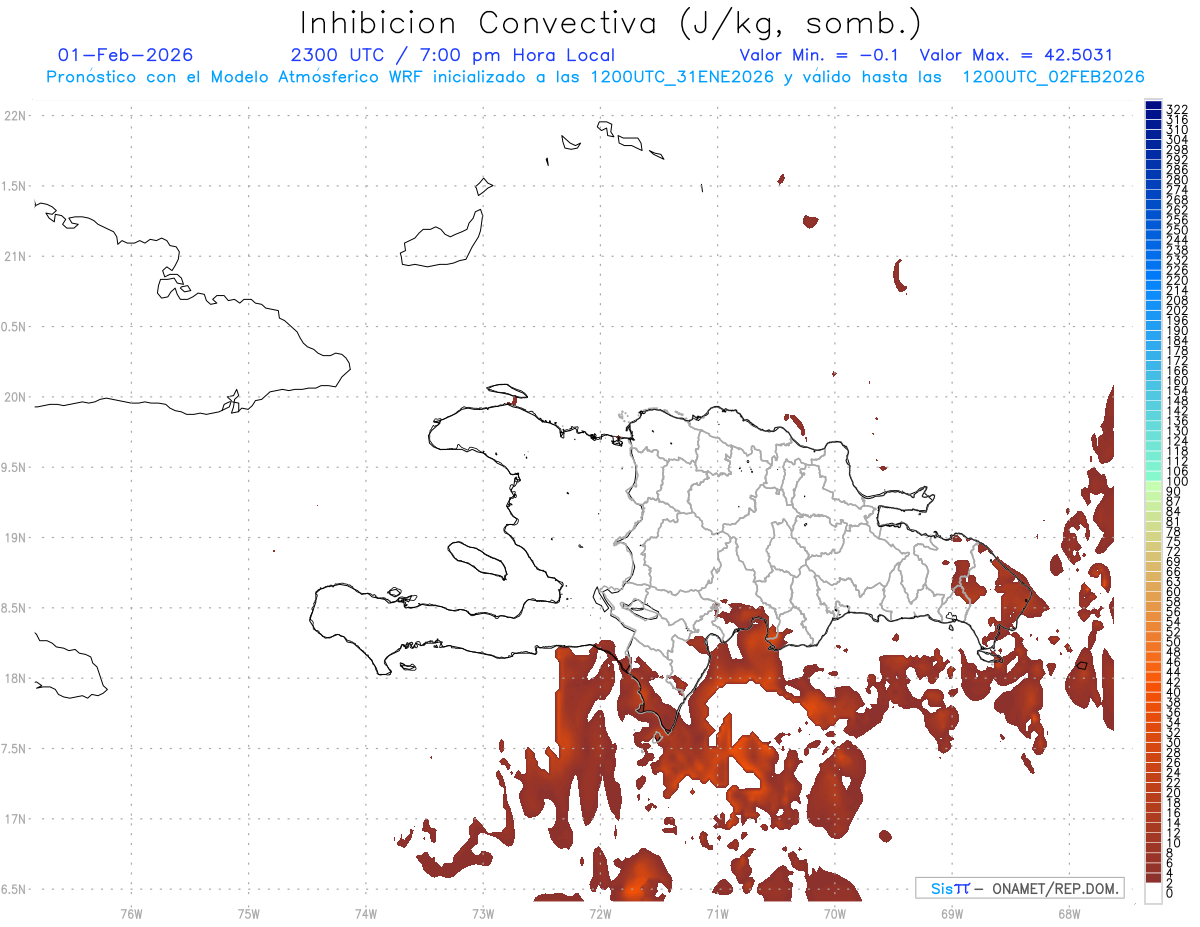Select the "0.5N" latitude tick label
This screenshot has height=927, width=1200.
click(12, 327)
